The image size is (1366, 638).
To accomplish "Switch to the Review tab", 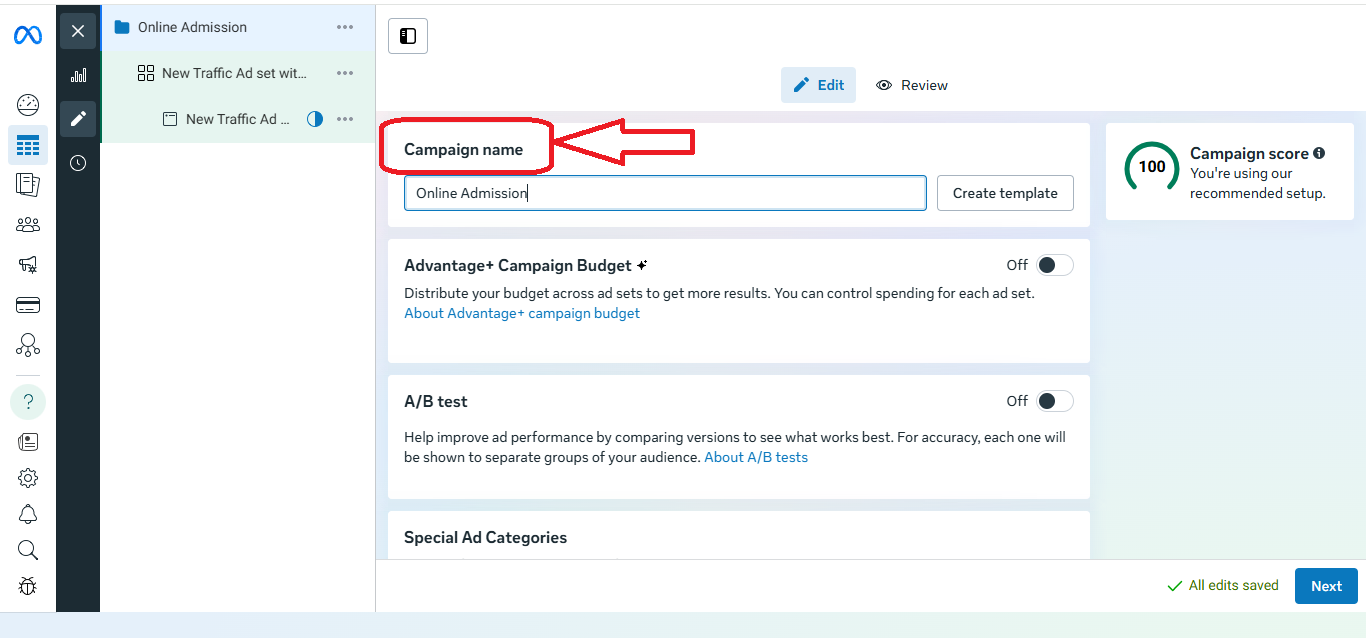I will coord(911,85).
